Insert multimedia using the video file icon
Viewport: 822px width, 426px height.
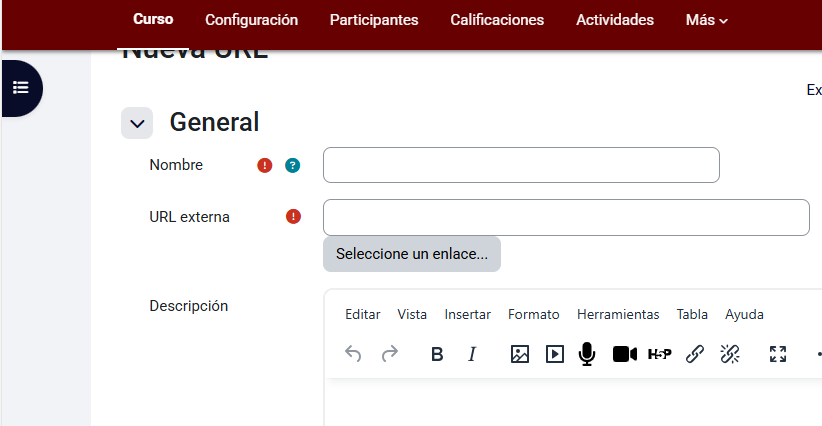[554, 353]
